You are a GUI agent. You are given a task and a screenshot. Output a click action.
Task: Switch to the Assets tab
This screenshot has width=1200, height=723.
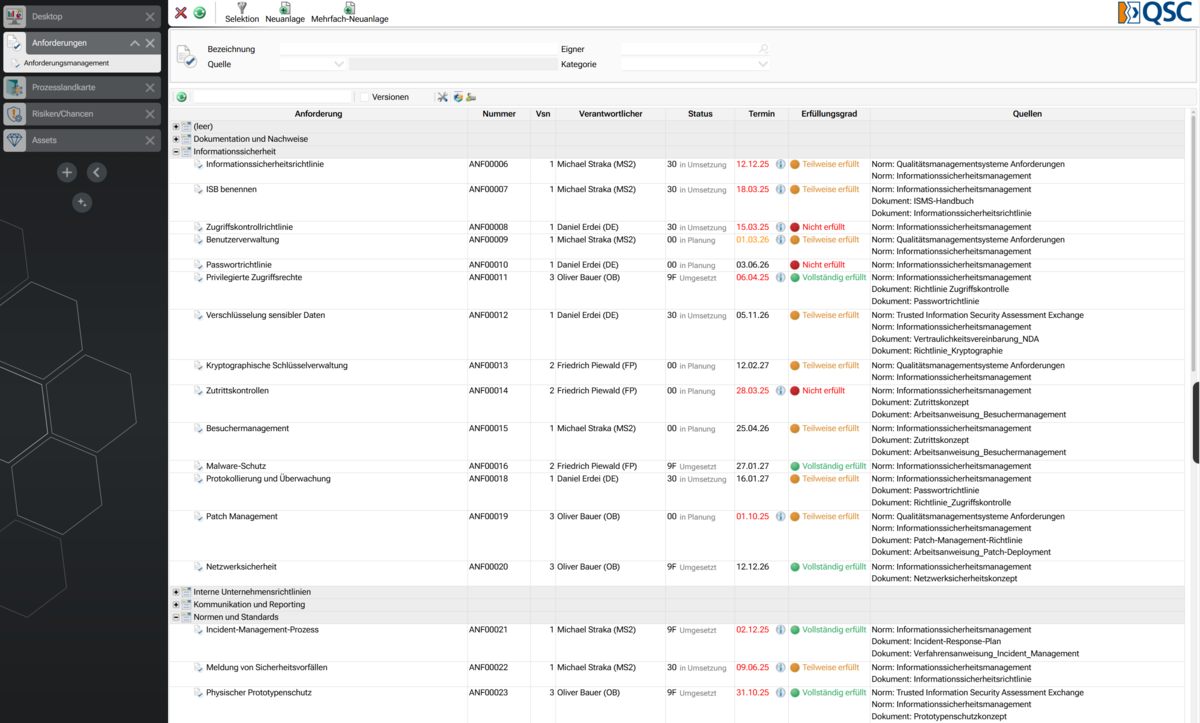pos(81,141)
